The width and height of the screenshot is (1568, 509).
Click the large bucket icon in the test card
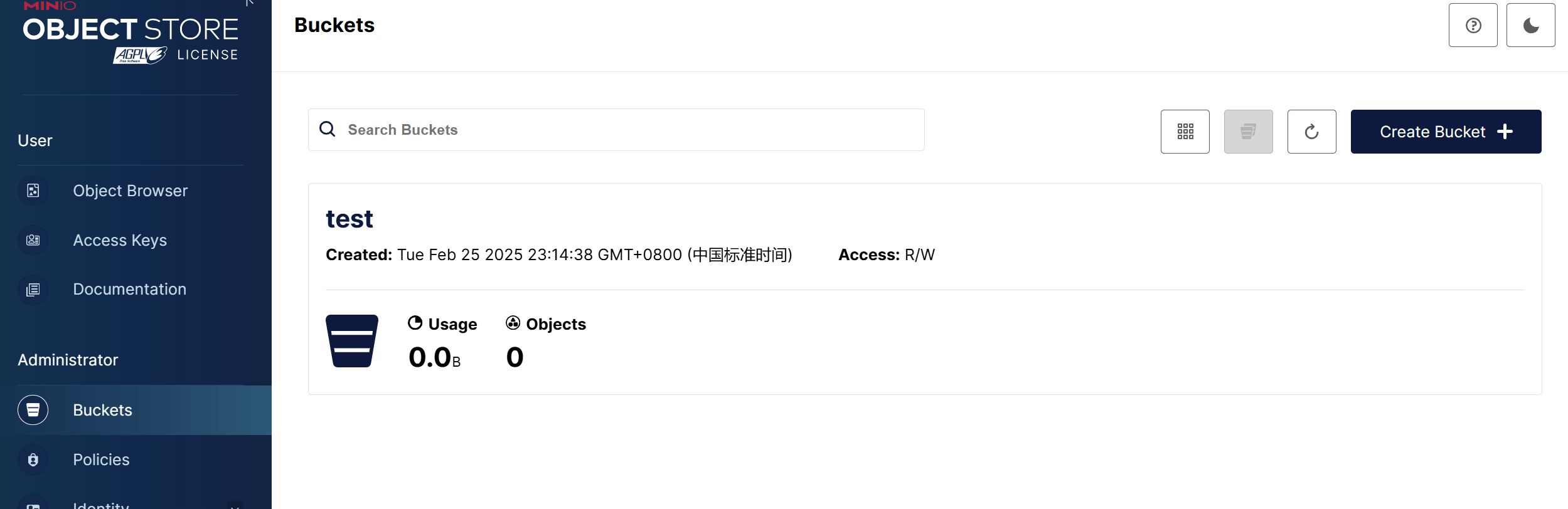[x=352, y=341]
